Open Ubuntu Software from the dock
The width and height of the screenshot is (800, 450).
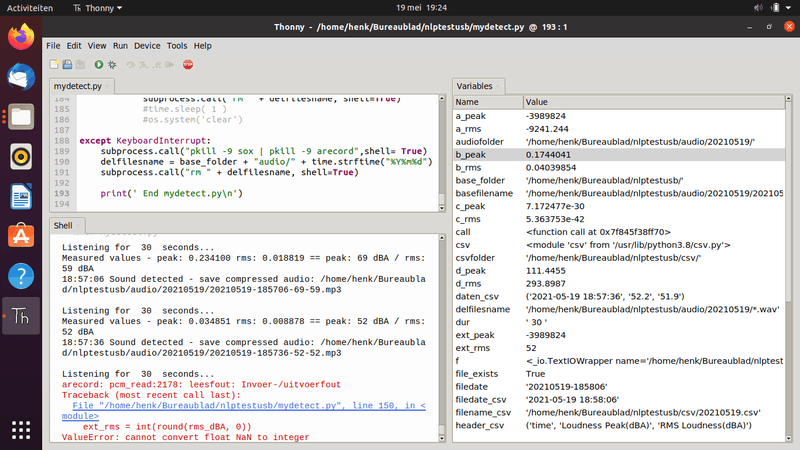coord(21,236)
